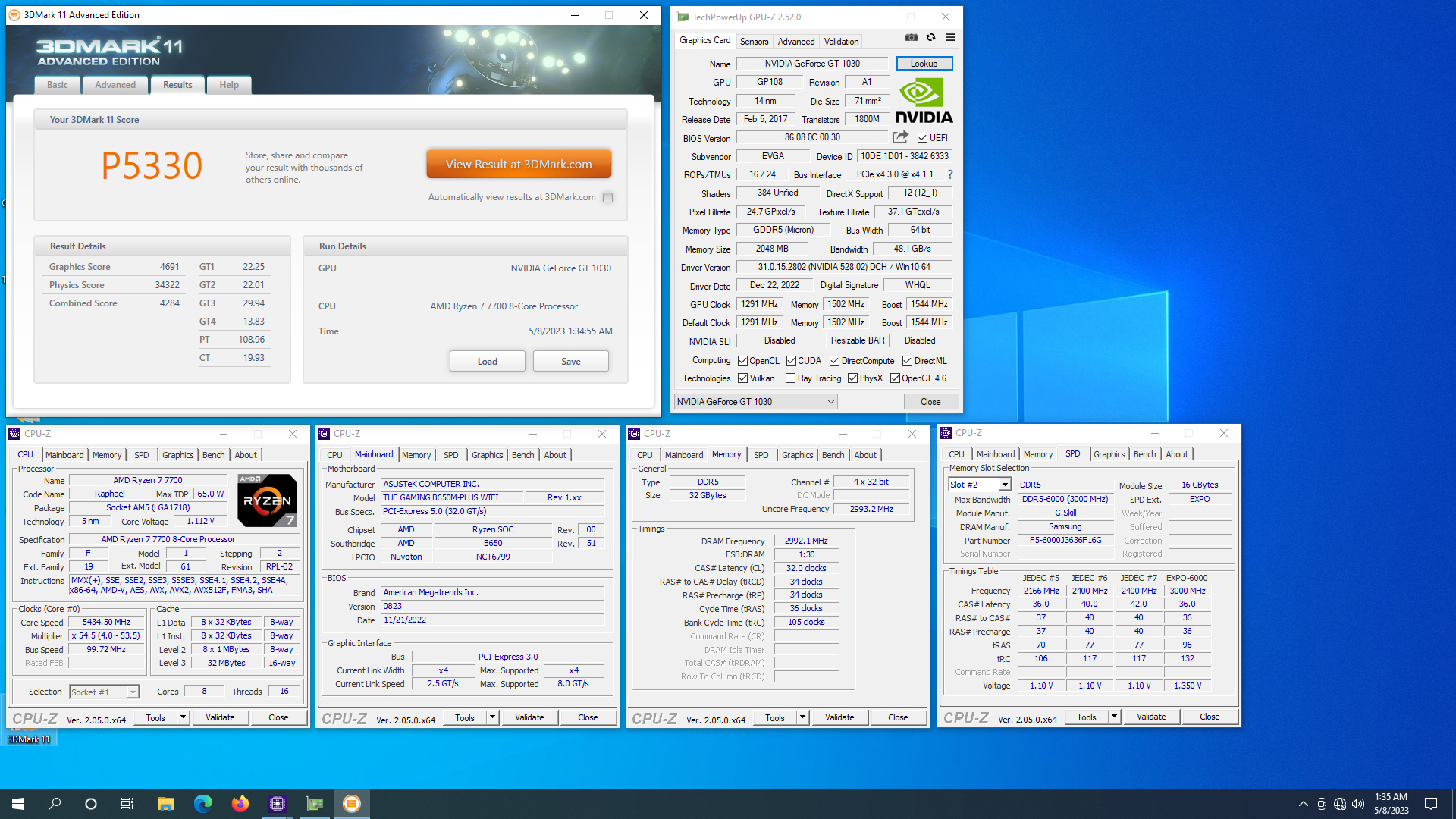Screen dimensions: 1456x819
Task: Click Validate in CPU-Z Memory window
Action: point(839,717)
